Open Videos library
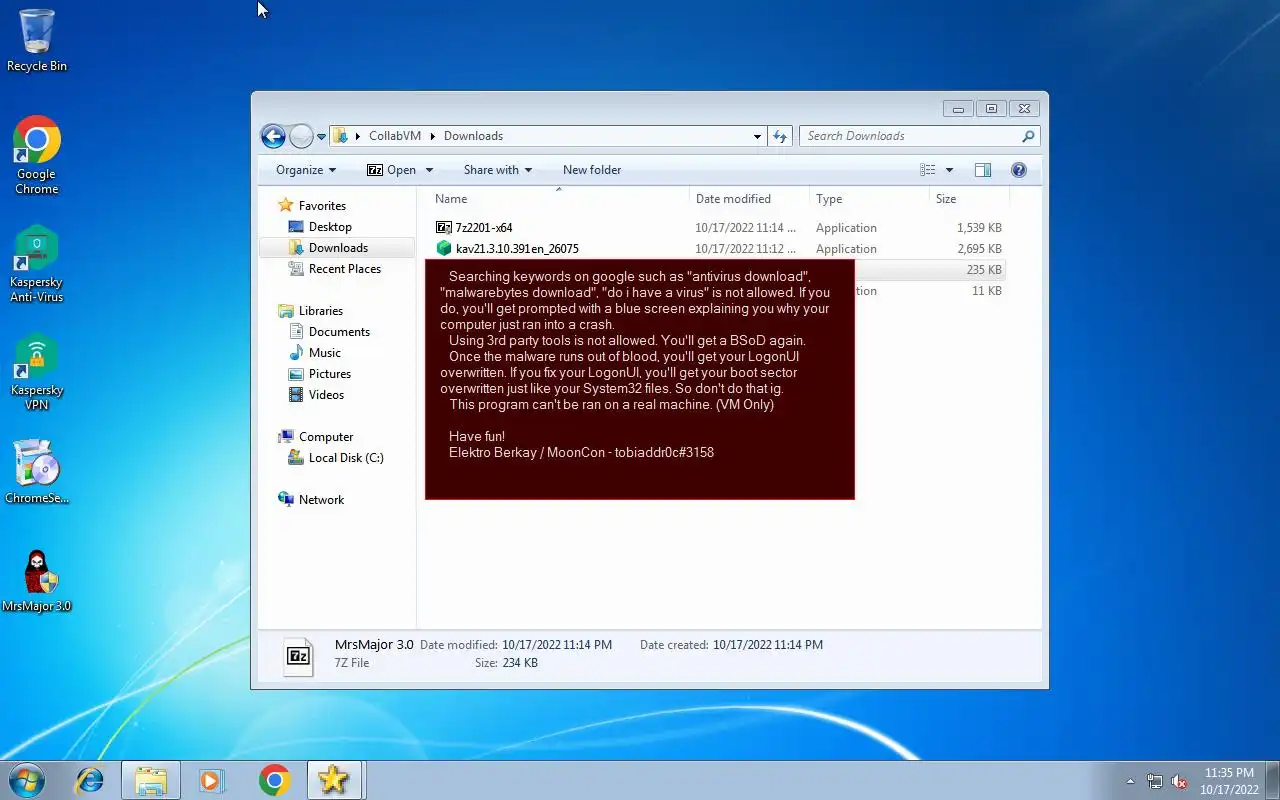The image size is (1280, 800). [x=326, y=395]
